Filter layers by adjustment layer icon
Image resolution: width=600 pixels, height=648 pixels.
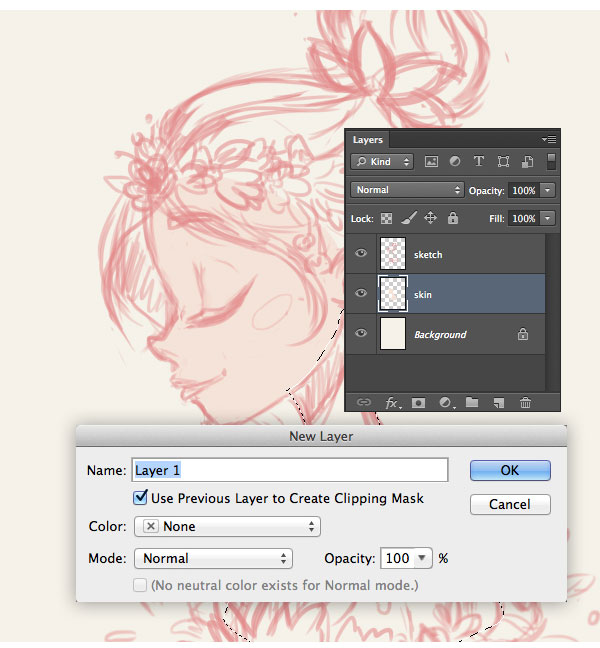click(455, 161)
